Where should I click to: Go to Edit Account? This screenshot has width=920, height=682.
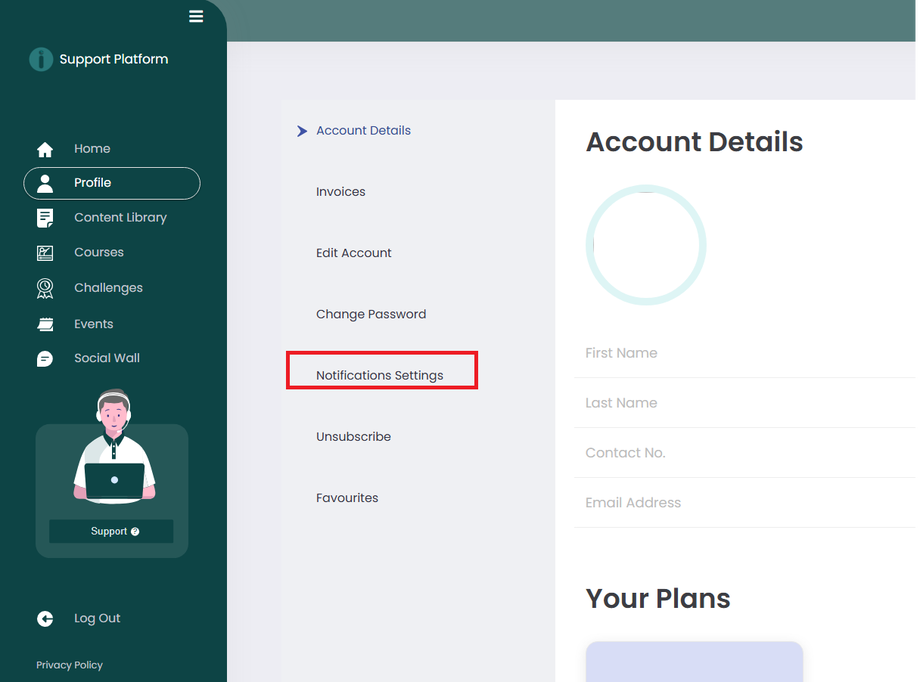354,253
